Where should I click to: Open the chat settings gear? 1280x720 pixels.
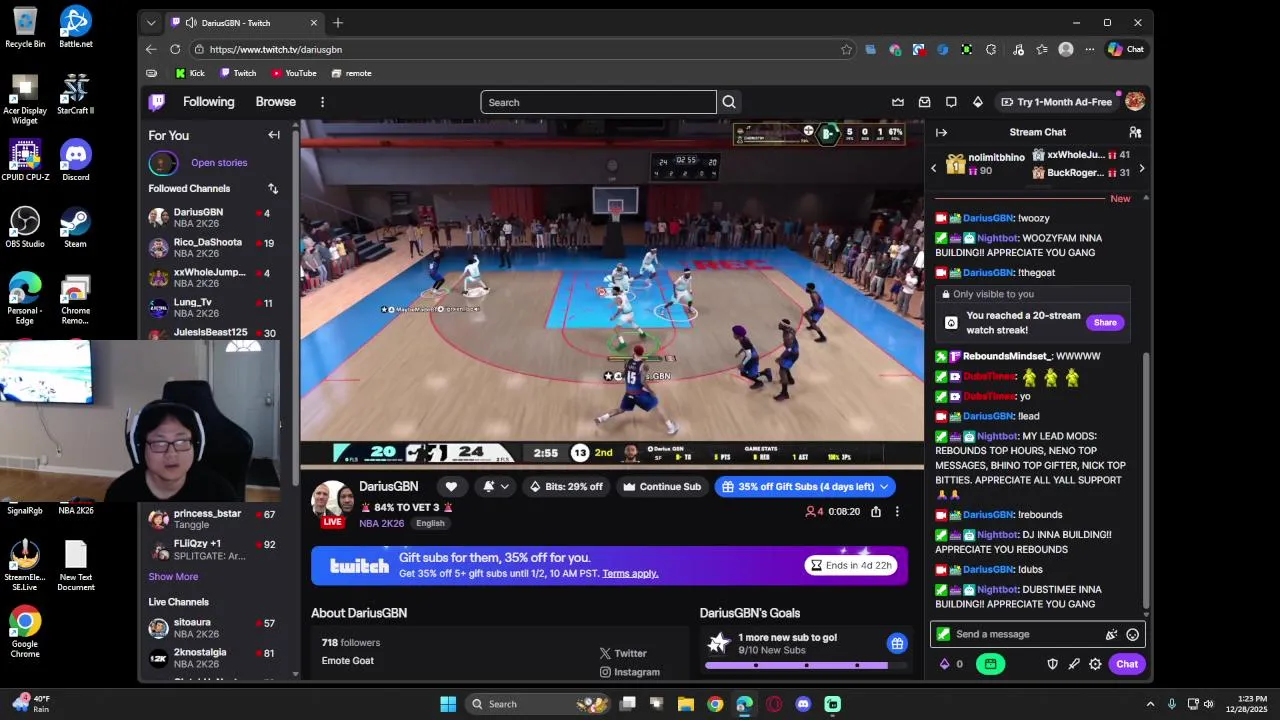point(1095,664)
